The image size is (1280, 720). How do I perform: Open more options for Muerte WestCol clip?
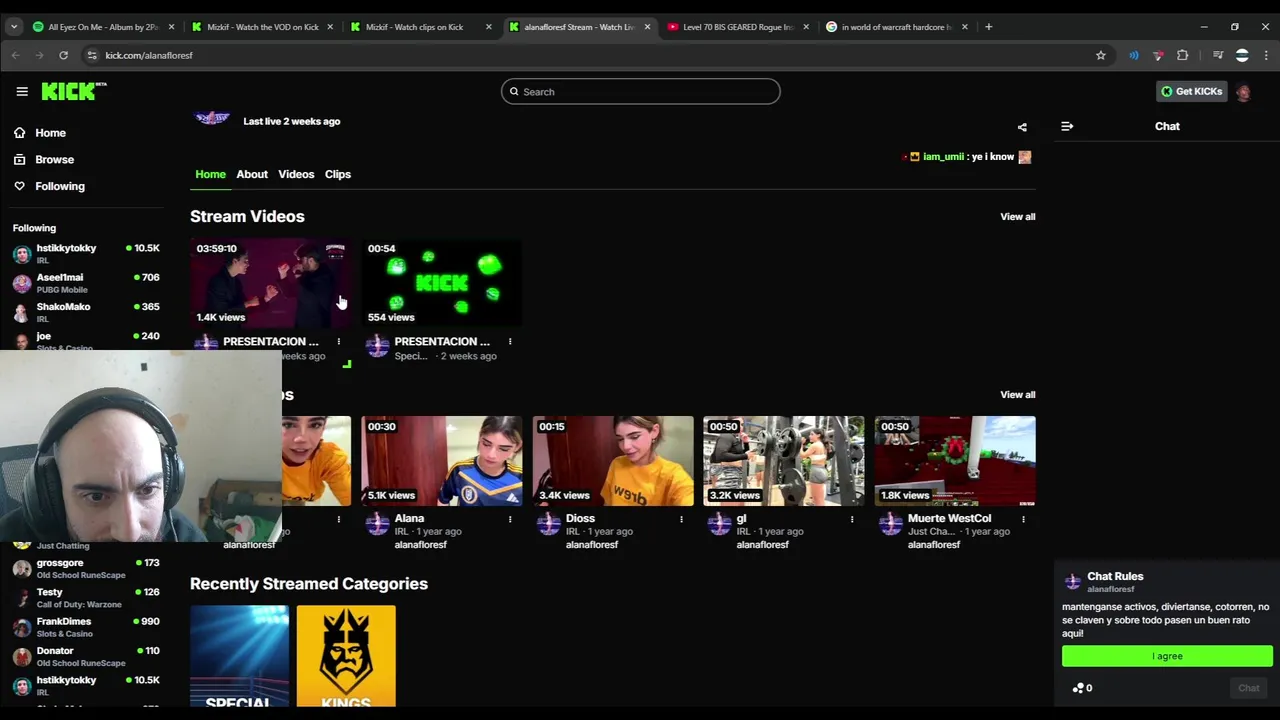[x=1023, y=519]
